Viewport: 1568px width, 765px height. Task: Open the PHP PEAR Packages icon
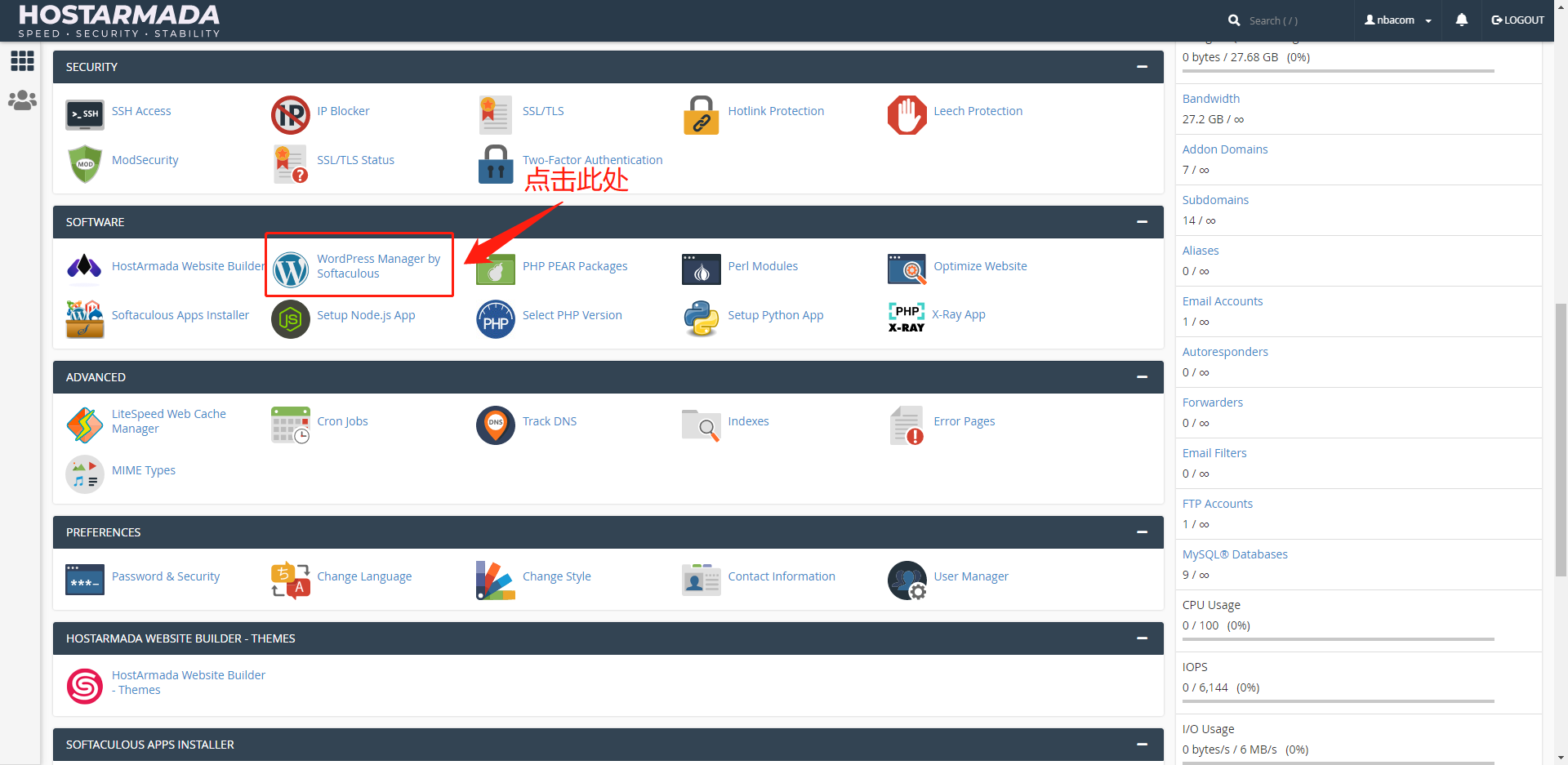click(496, 269)
